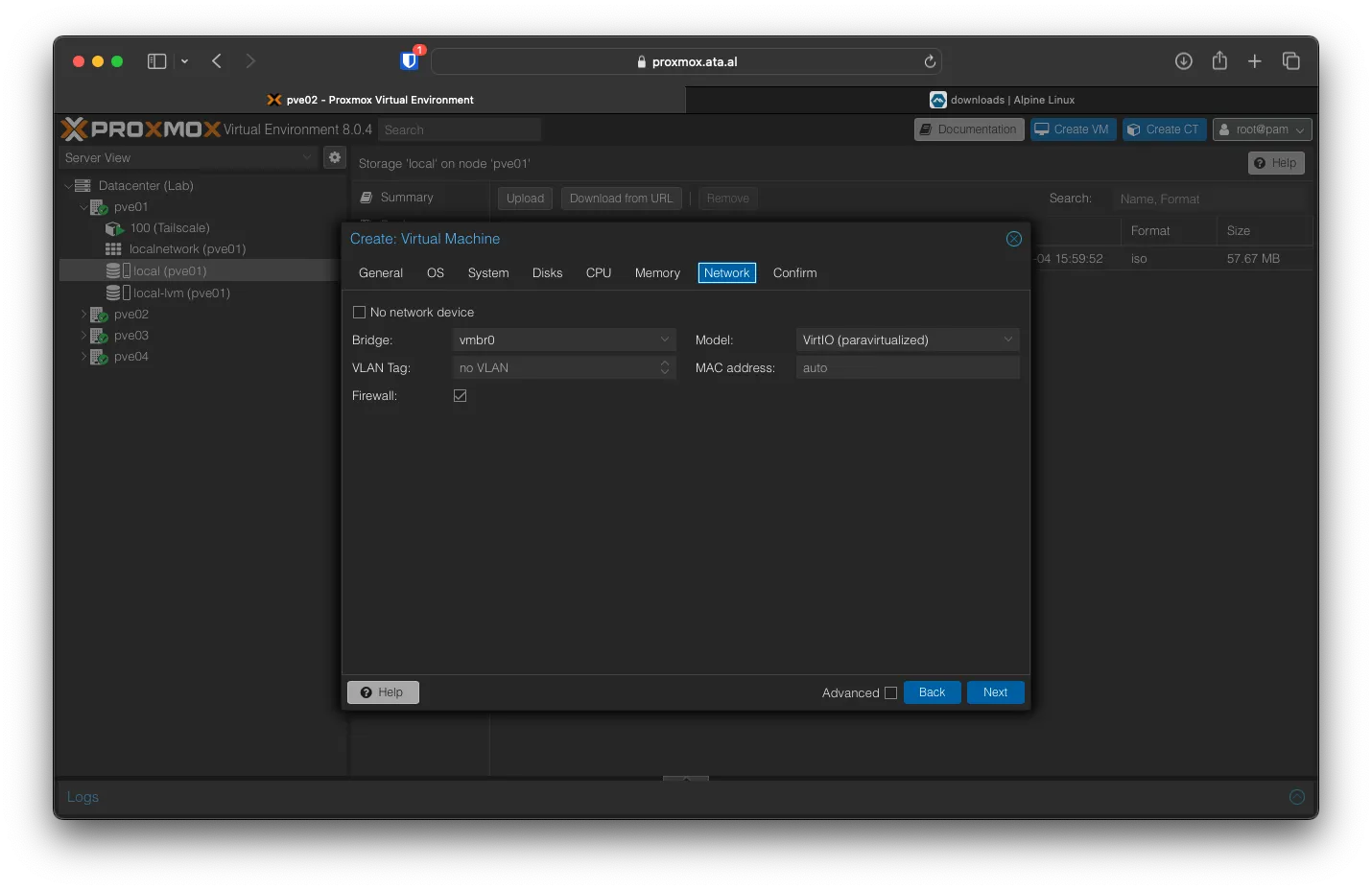This screenshot has height=890, width=1372.
Task: Expand the pve04 tree node
Action: [x=83, y=357]
